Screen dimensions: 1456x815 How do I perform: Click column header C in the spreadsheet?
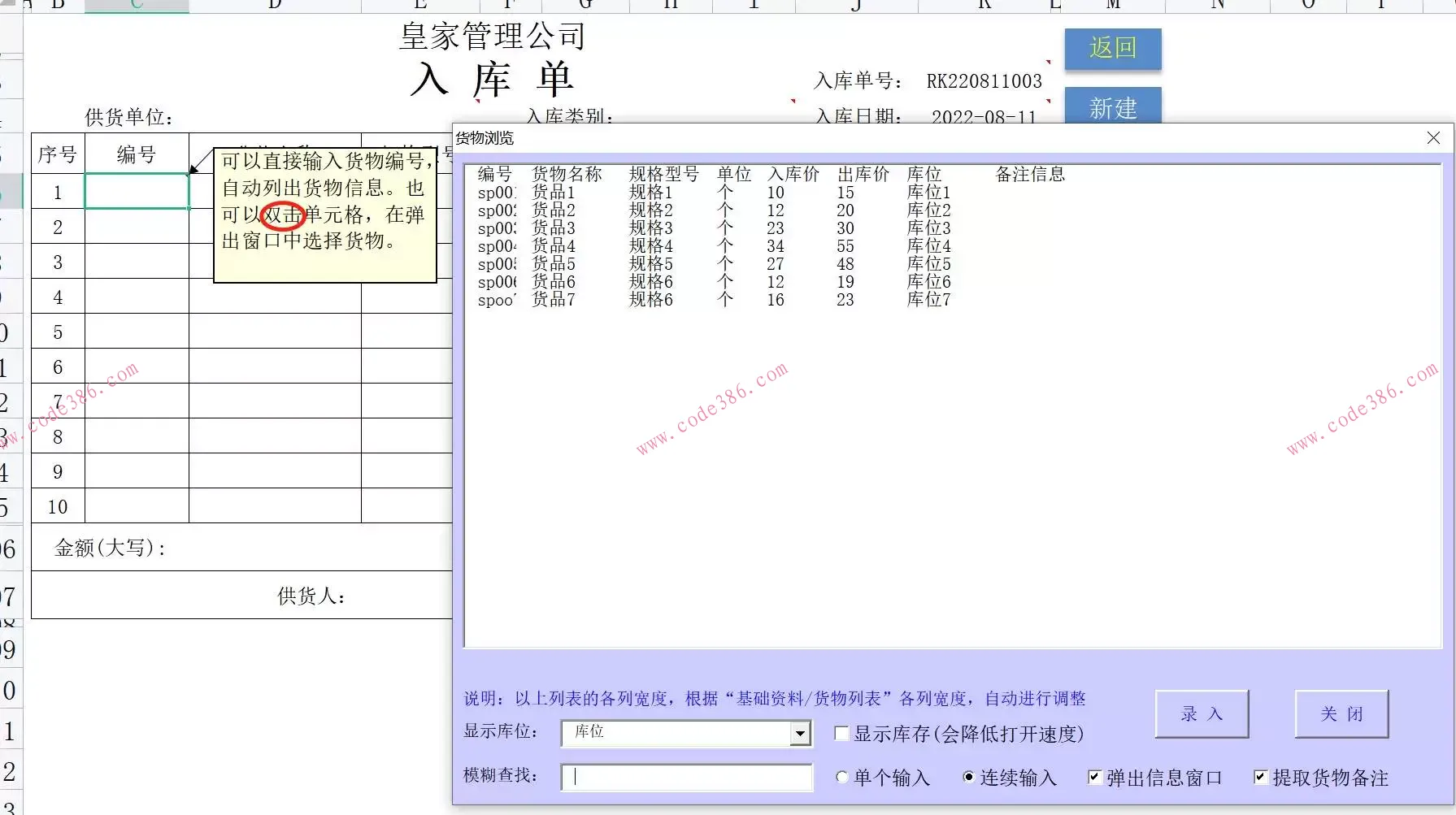[x=137, y=4]
